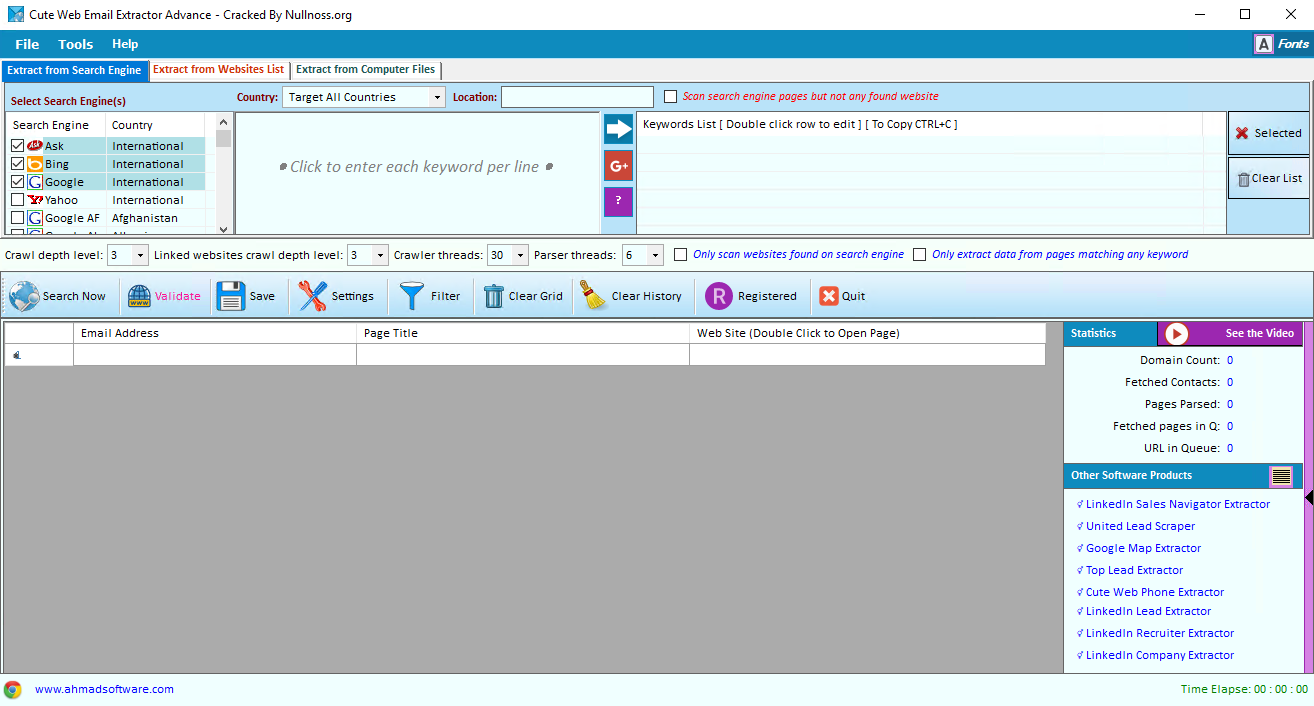Viewport: 1314px width, 706px height.
Task: Click the Search Now globe icon
Action: [x=24, y=296]
